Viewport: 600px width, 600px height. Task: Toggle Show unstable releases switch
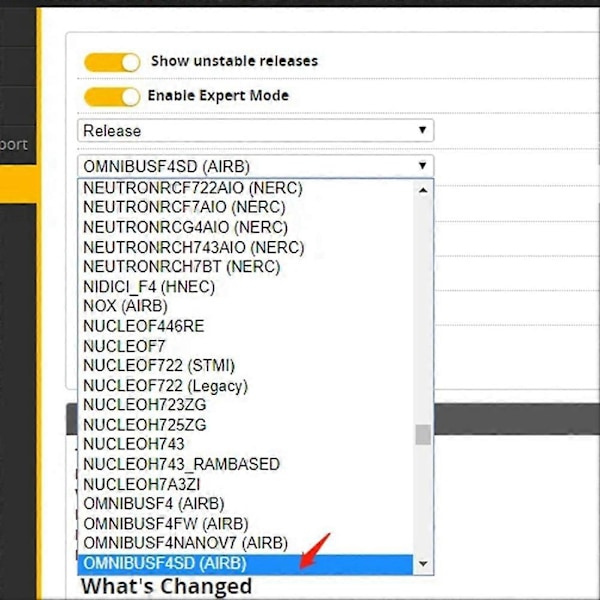click(x=112, y=62)
